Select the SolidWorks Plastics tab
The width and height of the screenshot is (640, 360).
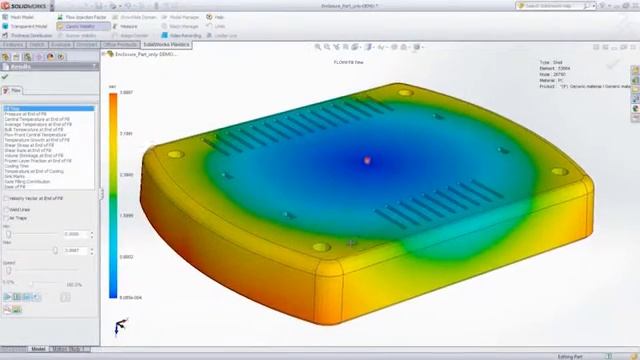[167, 44]
